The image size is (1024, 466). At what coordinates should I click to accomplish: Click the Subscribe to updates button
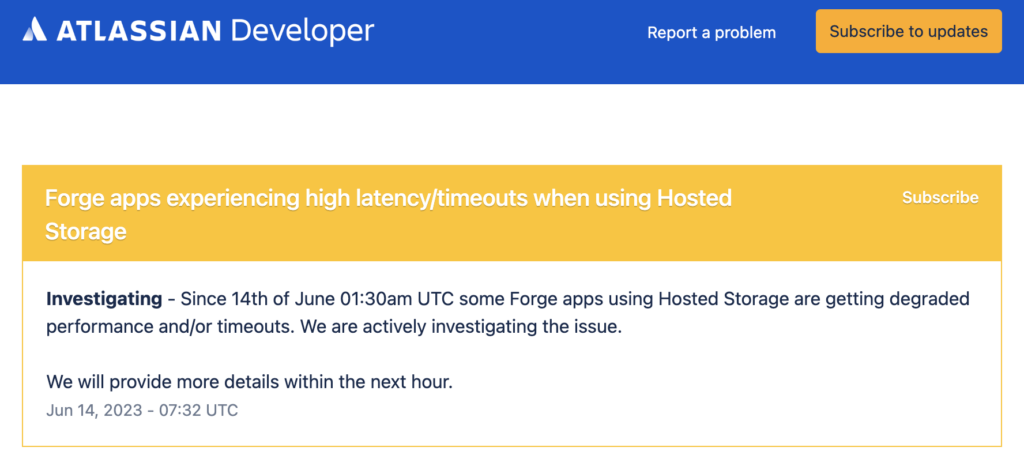[x=908, y=31]
